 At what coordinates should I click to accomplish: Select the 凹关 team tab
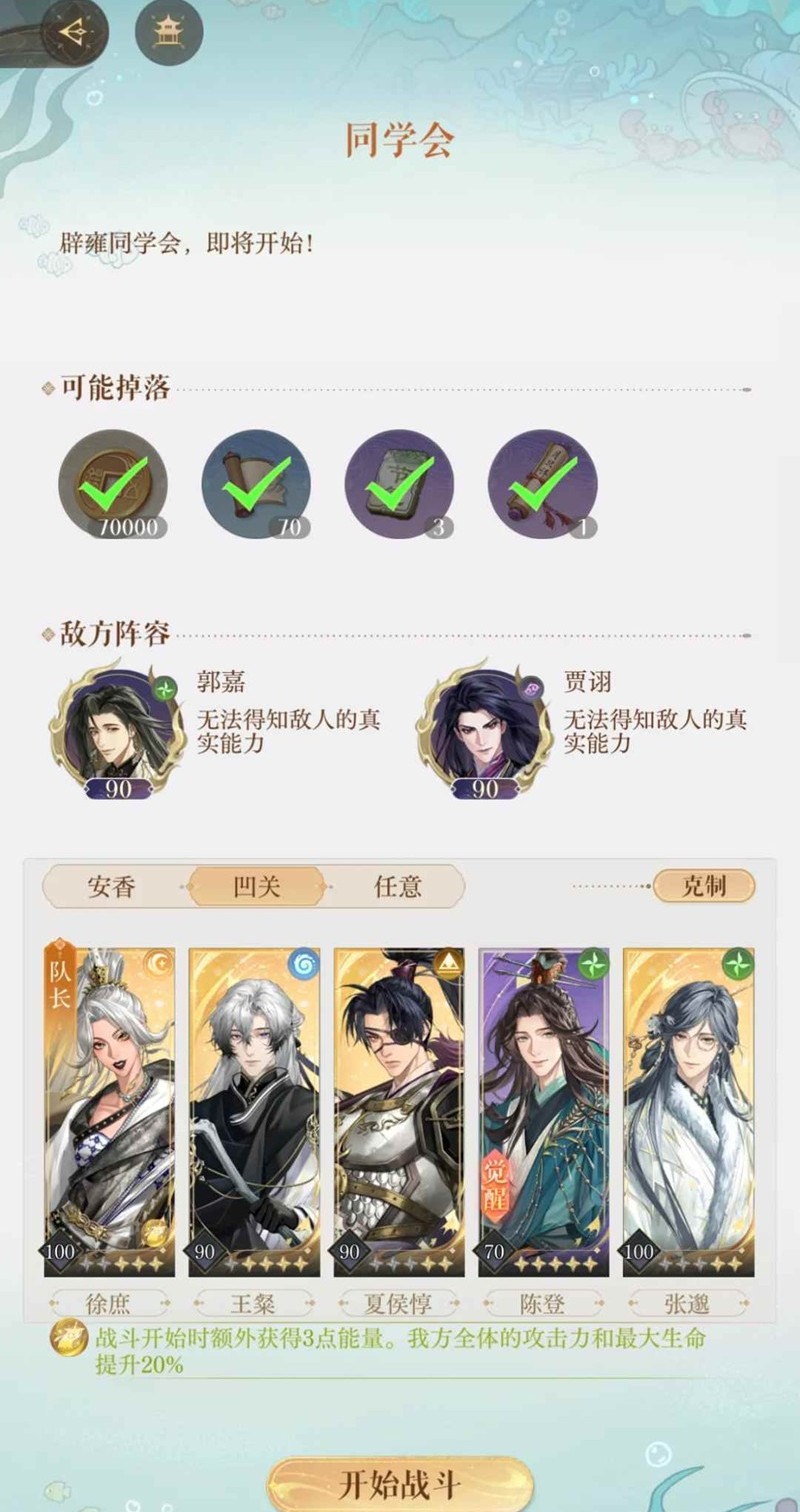[x=256, y=887]
